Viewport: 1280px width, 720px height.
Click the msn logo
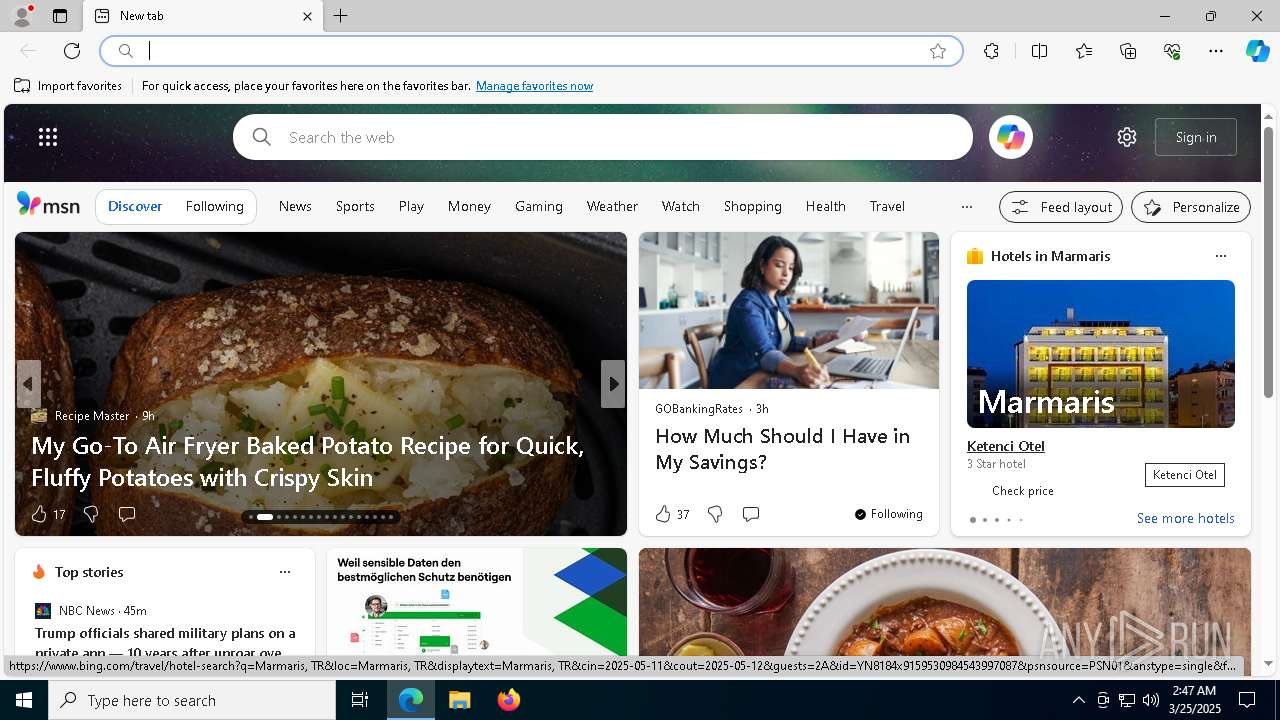pos(48,205)
